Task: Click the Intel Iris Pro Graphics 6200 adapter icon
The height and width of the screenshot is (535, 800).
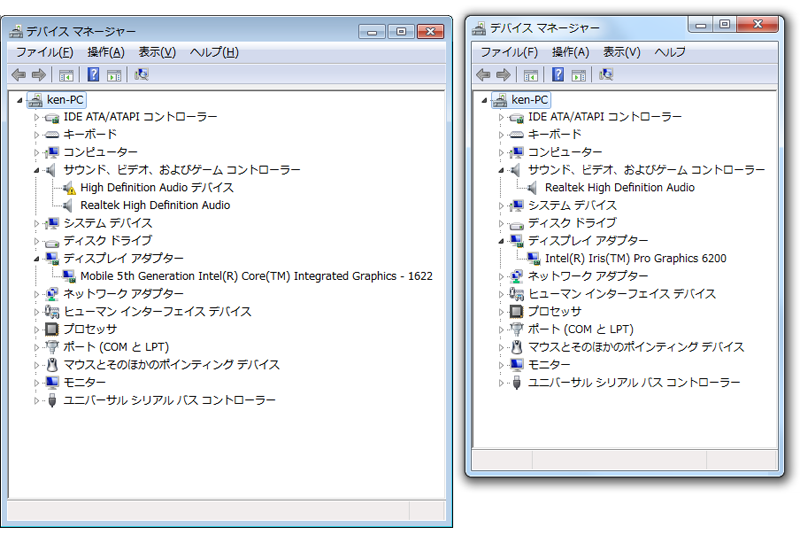Action: click(534, 259)
